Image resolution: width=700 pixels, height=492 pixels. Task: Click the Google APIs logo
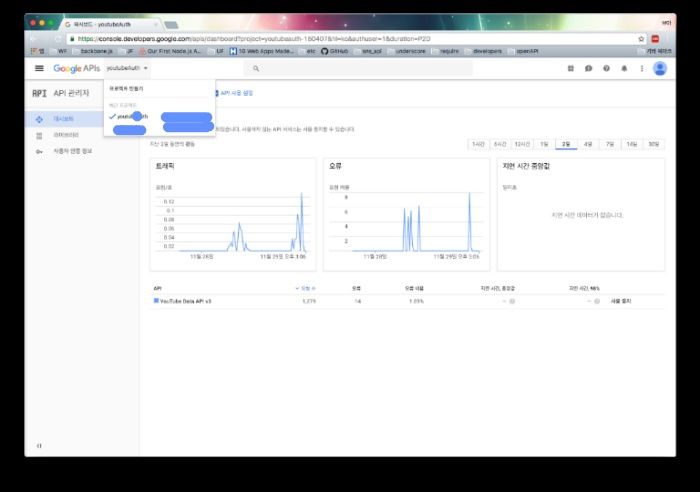(76, 68)
